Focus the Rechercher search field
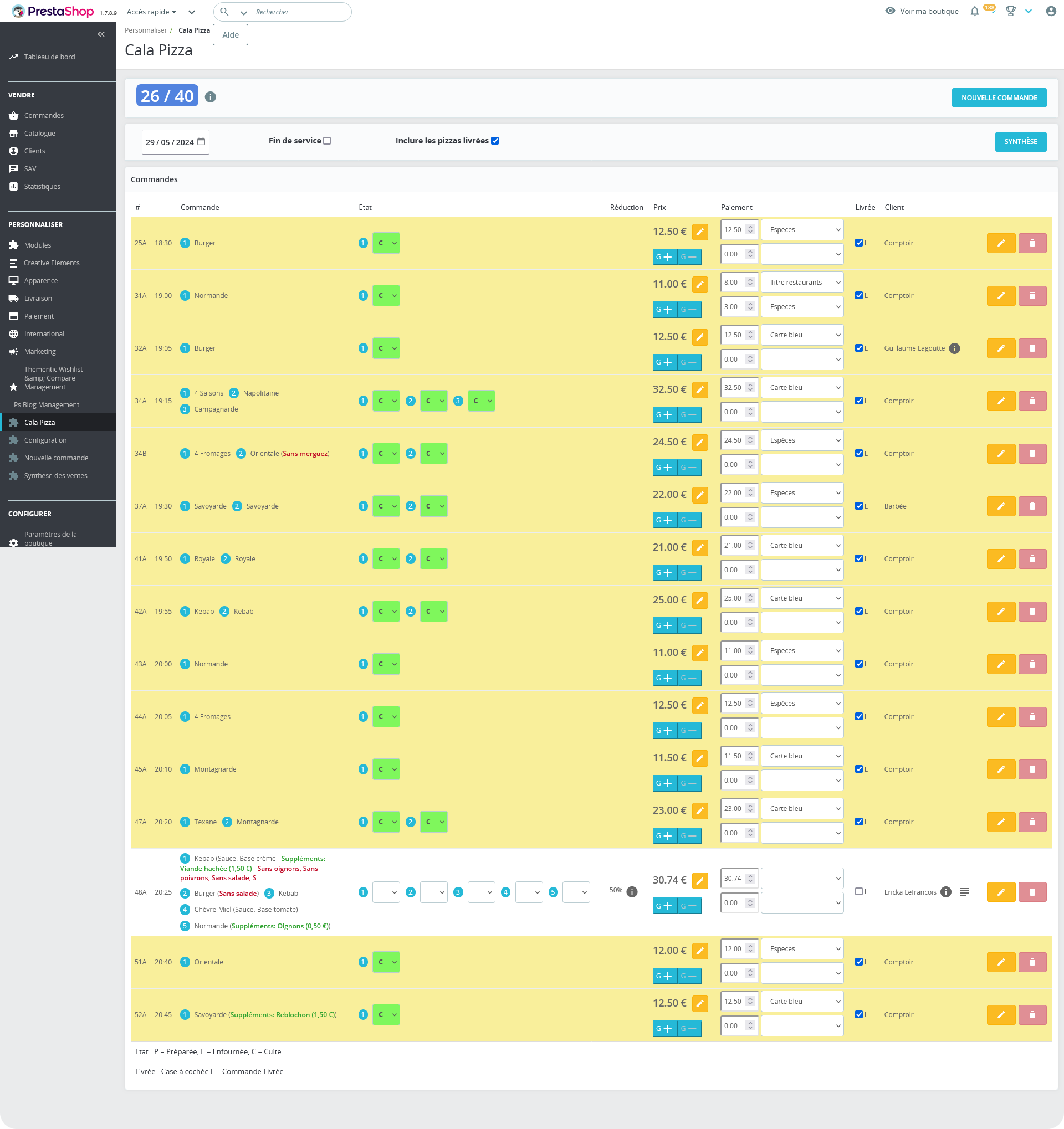 [300, 12]
